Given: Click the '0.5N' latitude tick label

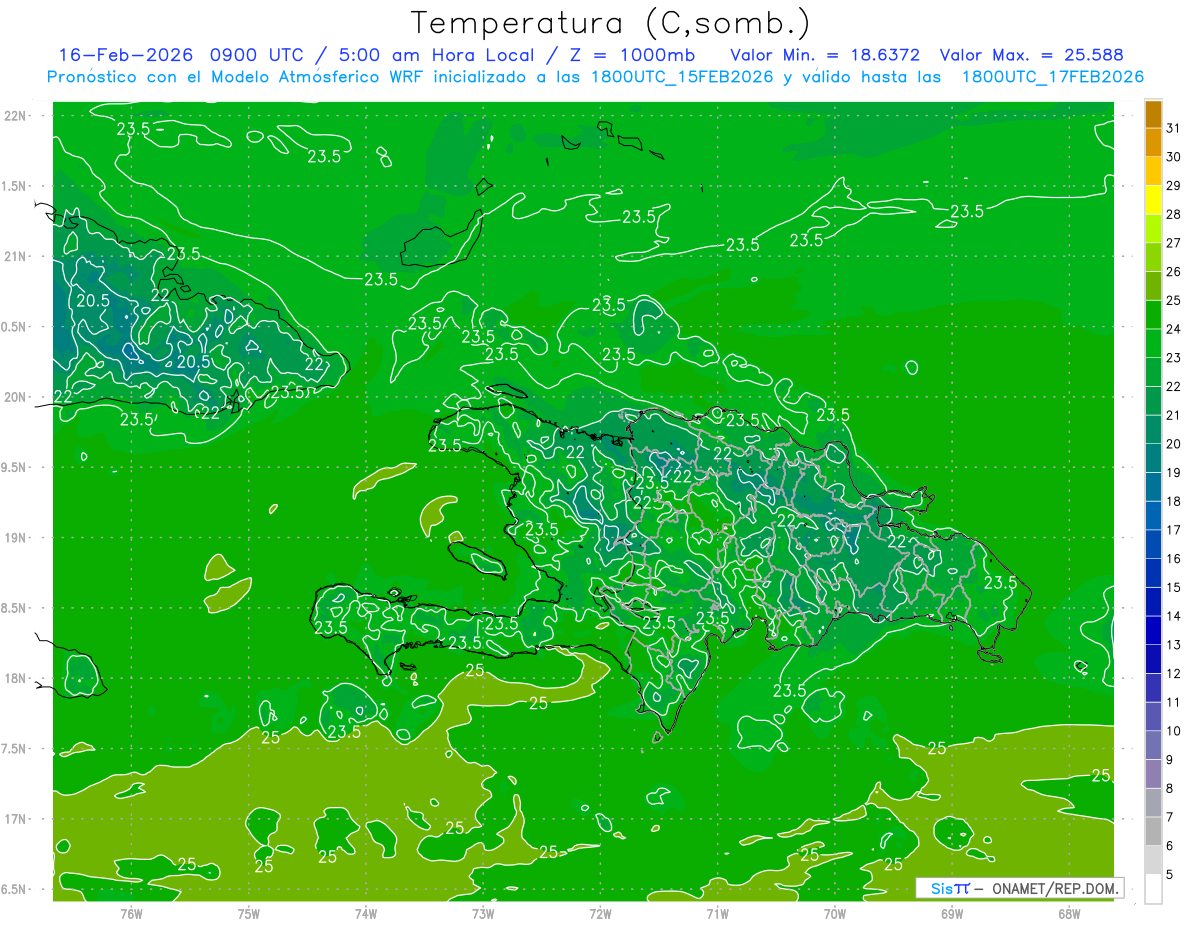Looking at the screenshot, I should click(14, 328).
